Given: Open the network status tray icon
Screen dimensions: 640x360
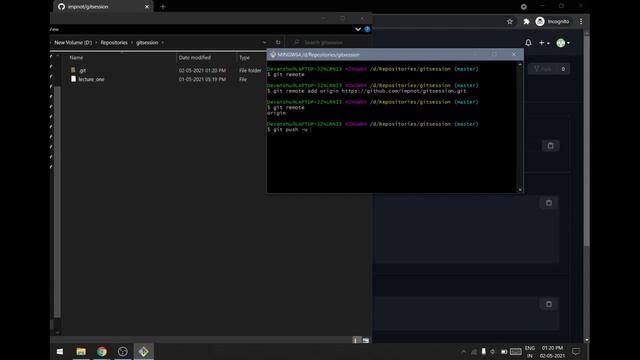Looking at the screenshot, I should [x=474, y=351].
